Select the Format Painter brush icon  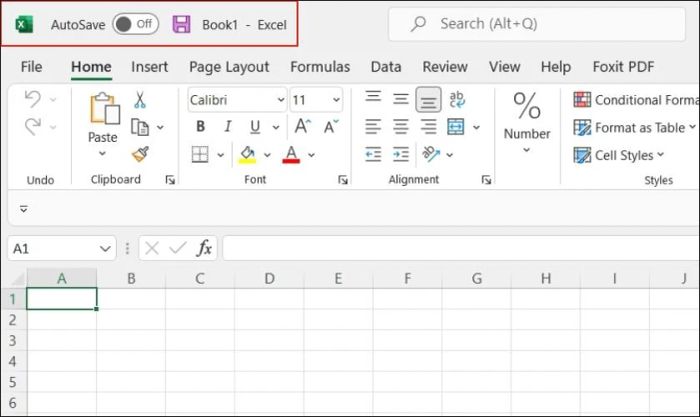tap(140, 154)
